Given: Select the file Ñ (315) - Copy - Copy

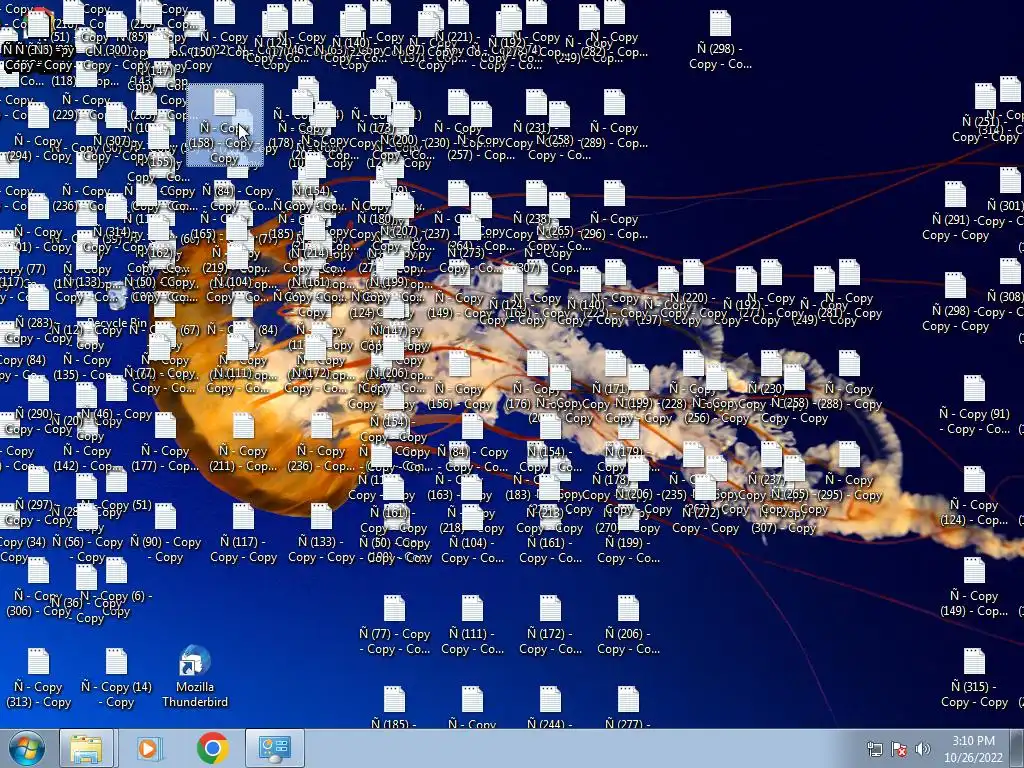Looking at the screenshot, I should pos(974,678).
